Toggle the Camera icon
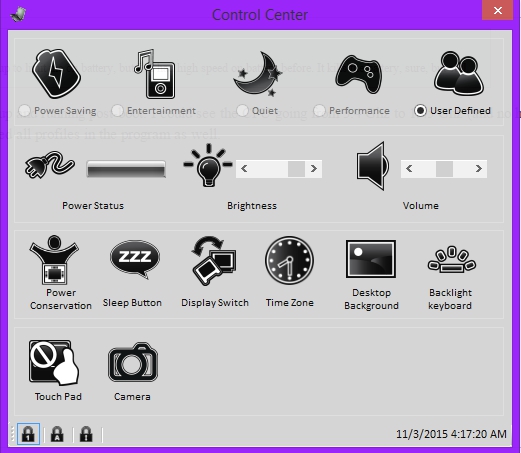This screenshot has height=453, width=521. (133, 362)
